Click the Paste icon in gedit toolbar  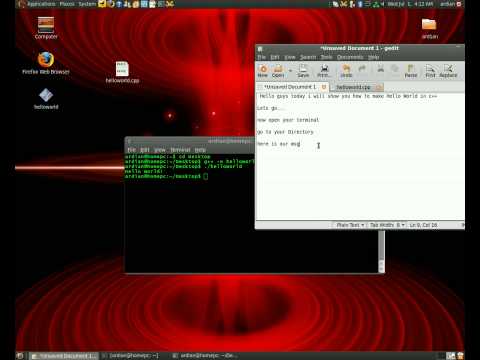411,71
